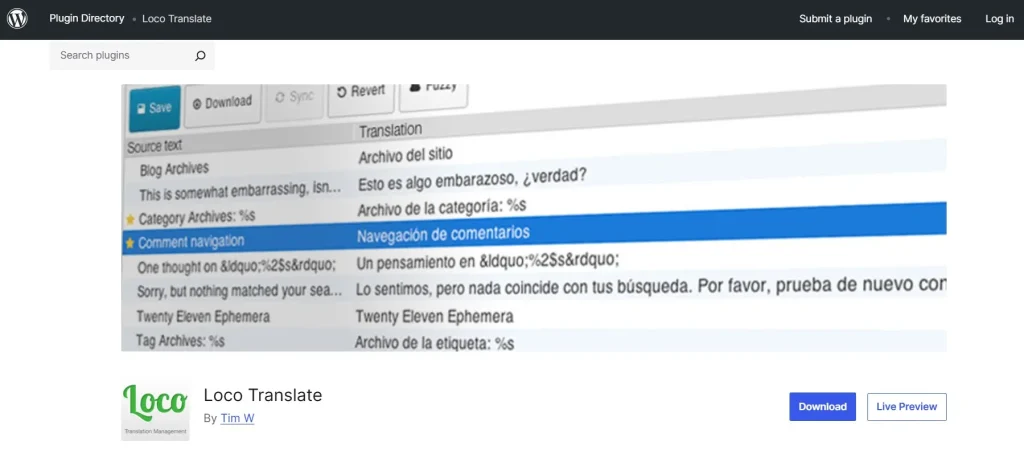Open My favorites

(932, 19)
